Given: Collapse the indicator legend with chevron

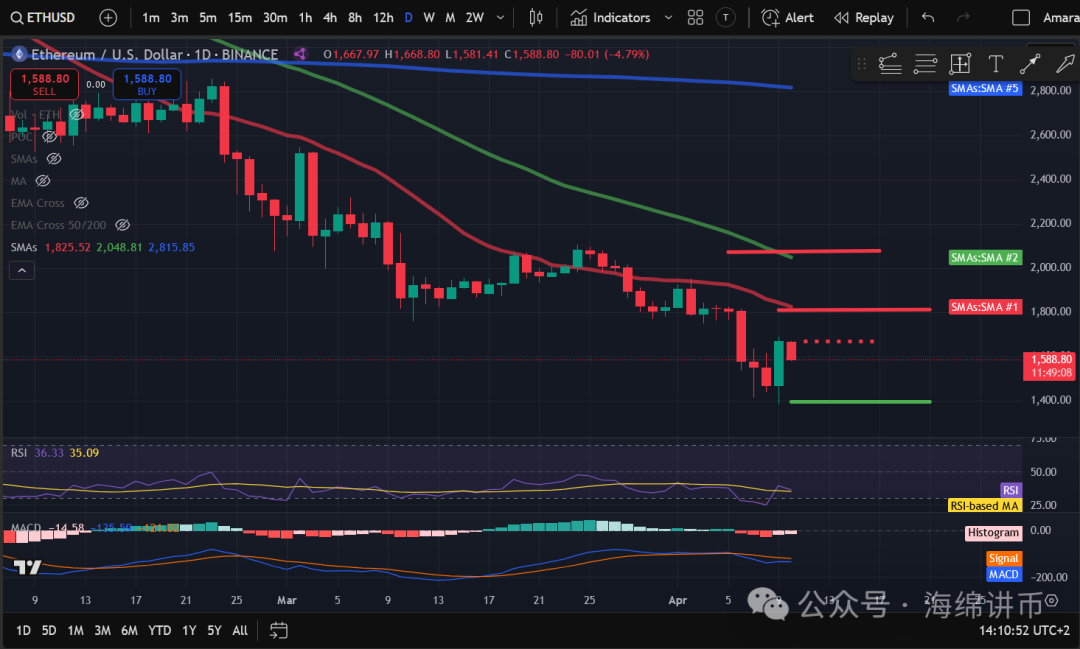Looking at the screenshot, I should click(21, 270).
